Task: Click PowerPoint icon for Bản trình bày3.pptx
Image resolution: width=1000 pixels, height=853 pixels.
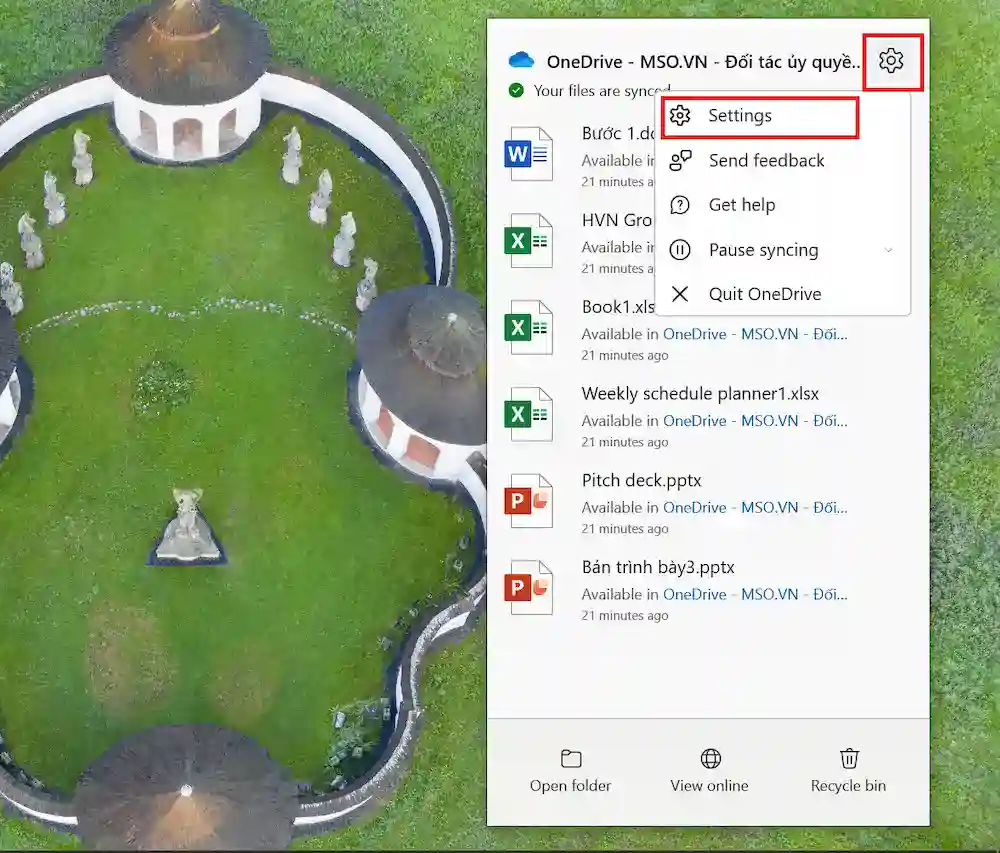Action: 529,587
